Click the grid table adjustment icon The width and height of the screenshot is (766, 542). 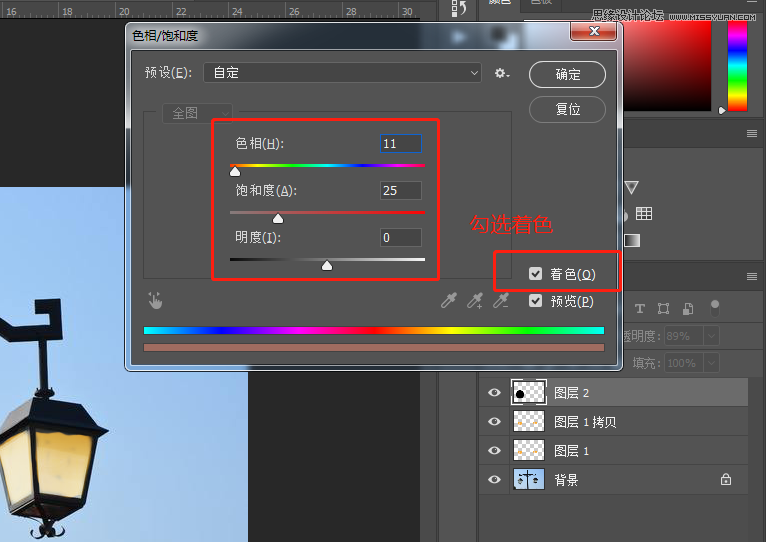coord(643,214)
